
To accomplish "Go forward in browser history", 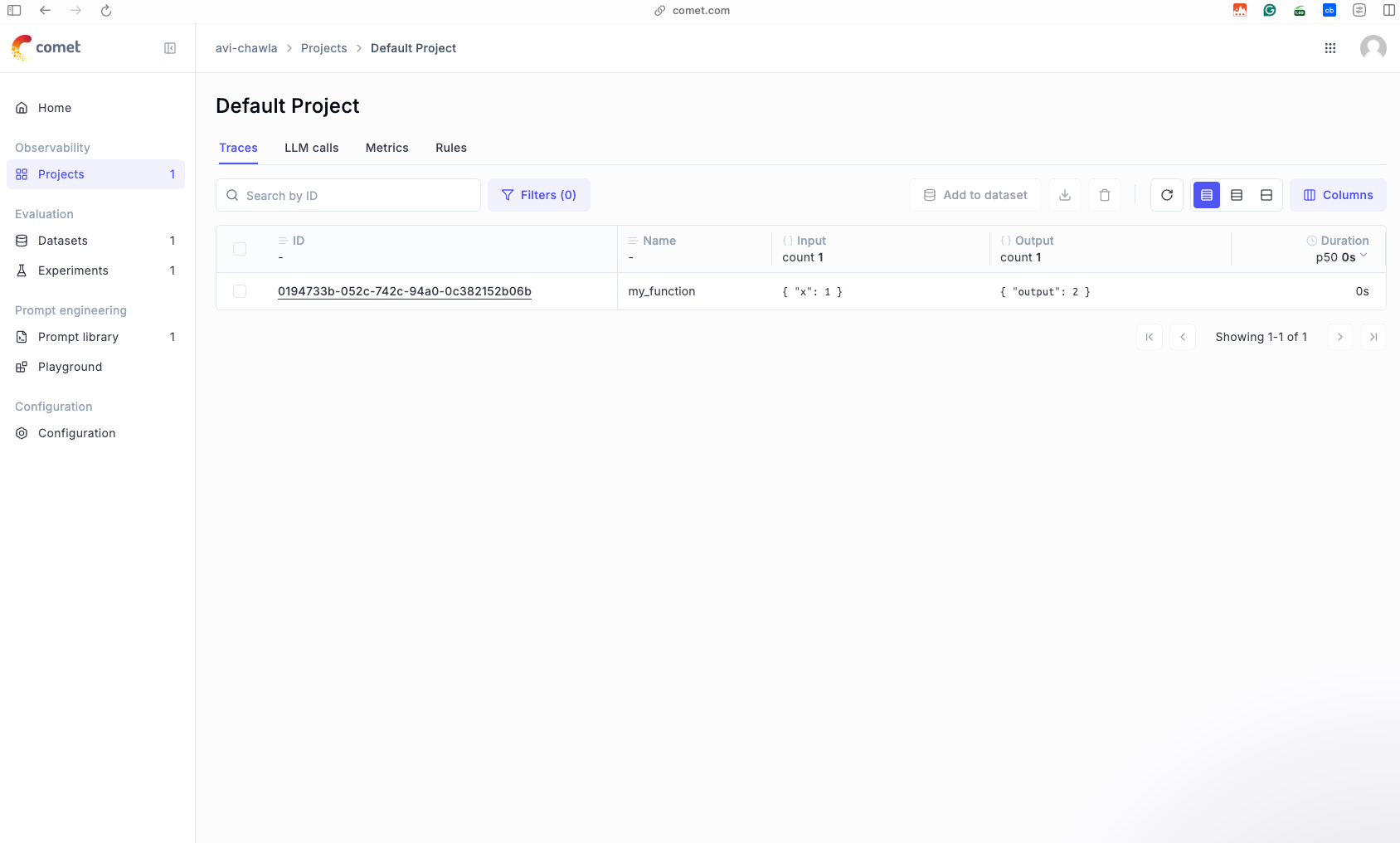I will (76, 11).
